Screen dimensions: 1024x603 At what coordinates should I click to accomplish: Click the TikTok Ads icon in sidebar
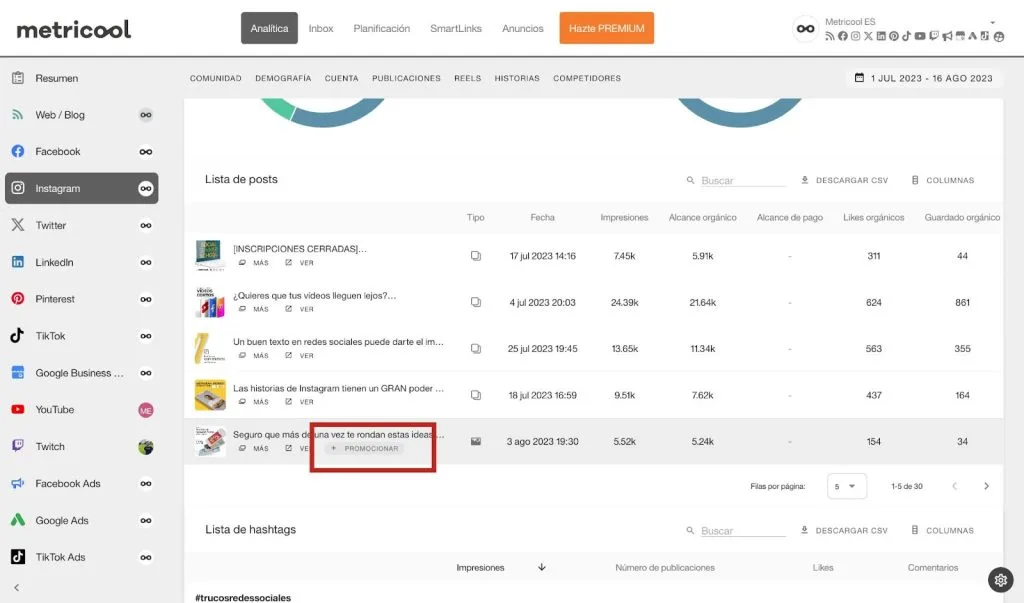click(x=18, y=557)
